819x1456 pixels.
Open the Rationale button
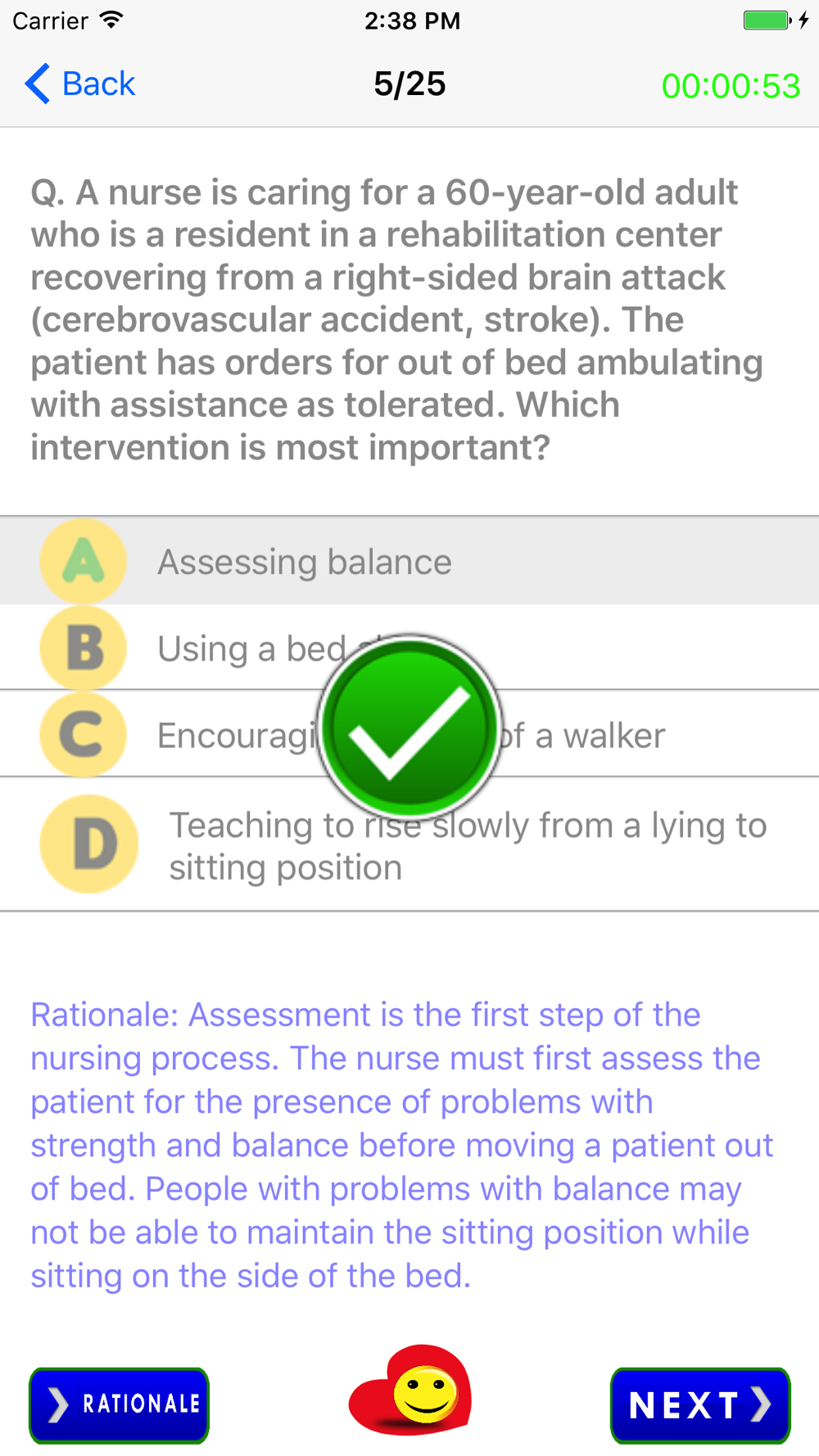(x=120, y=1404)
